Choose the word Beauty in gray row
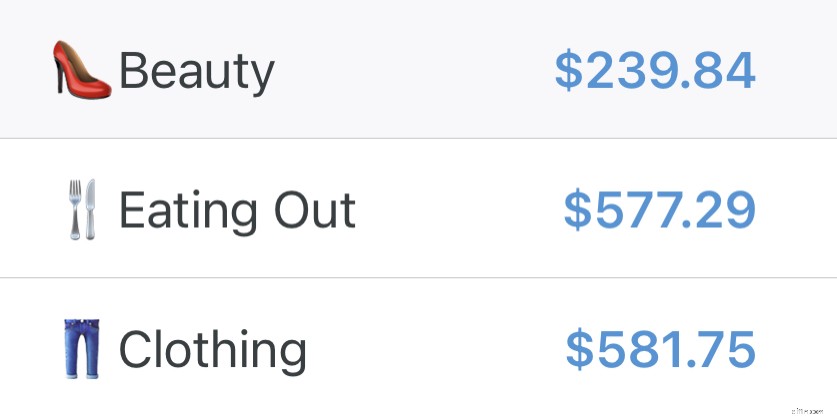 click(196, 71)
